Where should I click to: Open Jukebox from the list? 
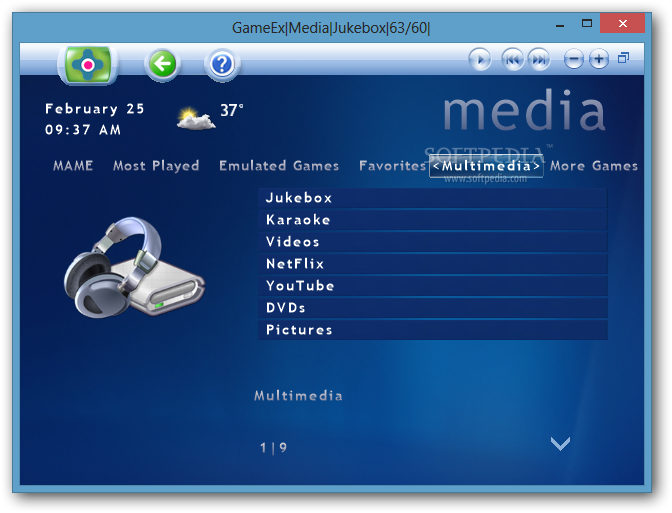point(433,198)
